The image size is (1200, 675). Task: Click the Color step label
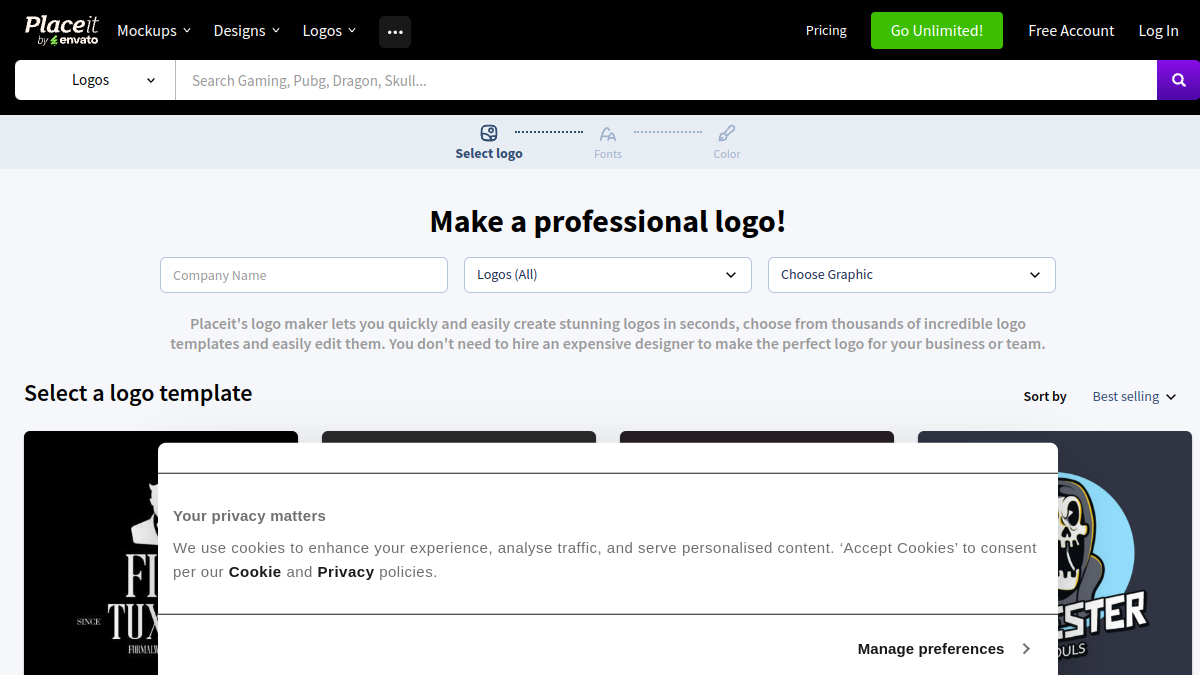[727, 154]
